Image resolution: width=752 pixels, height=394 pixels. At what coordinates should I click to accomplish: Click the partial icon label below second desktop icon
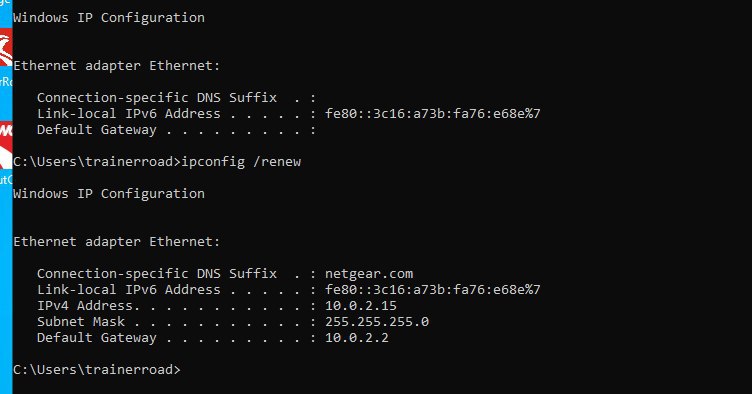[x=6, y=180]
